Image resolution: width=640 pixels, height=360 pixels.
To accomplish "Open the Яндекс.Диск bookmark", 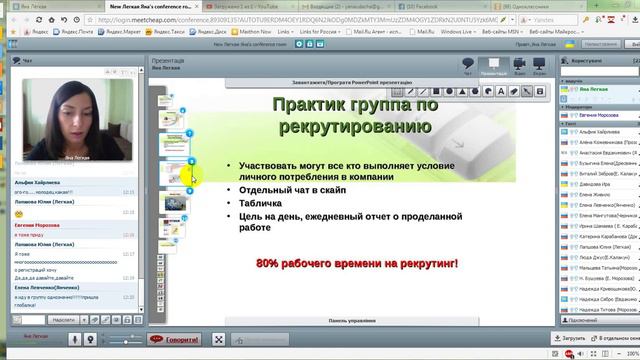I will [x=208, y=31].
